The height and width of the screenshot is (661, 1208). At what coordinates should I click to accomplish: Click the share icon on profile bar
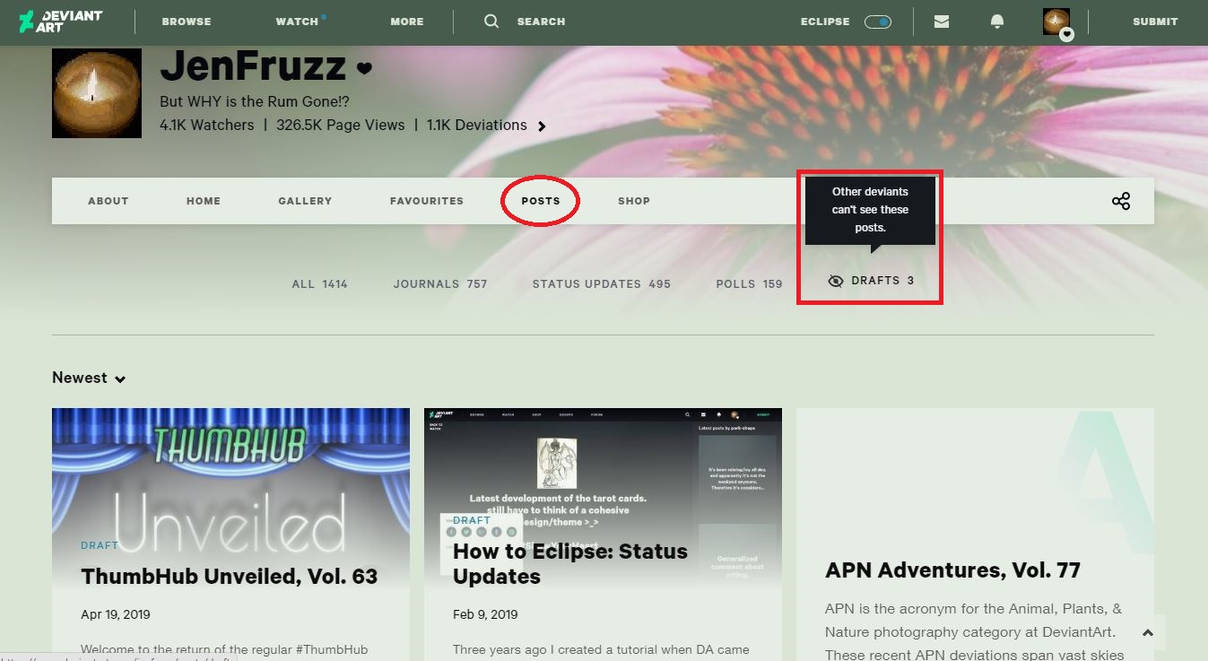[1121, 201]
